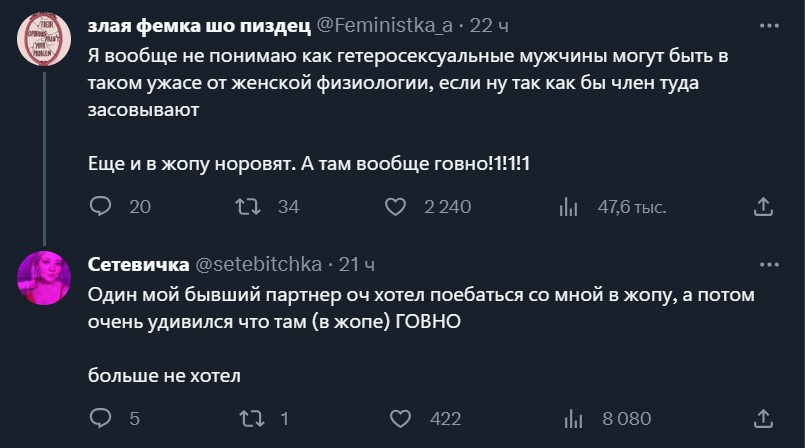This screenshot has width=805, height=448.
Task: View analytics icon on first tweet
Action: pyautogui.click(x=568, y=207)
